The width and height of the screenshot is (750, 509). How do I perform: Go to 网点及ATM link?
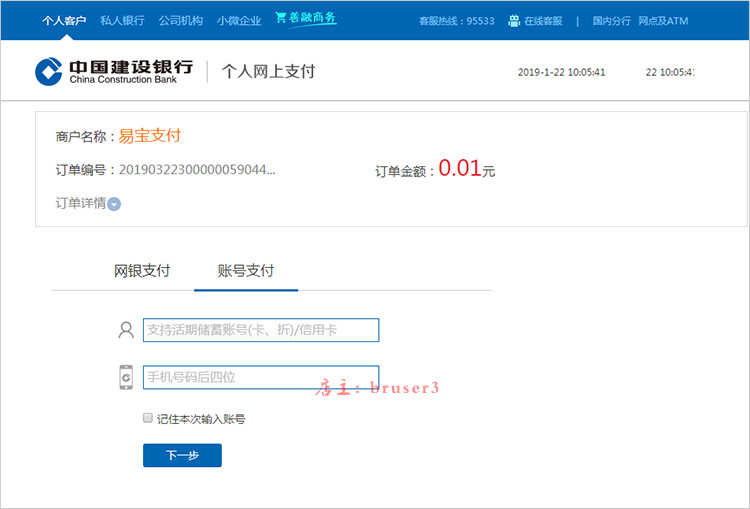[663, 21]
